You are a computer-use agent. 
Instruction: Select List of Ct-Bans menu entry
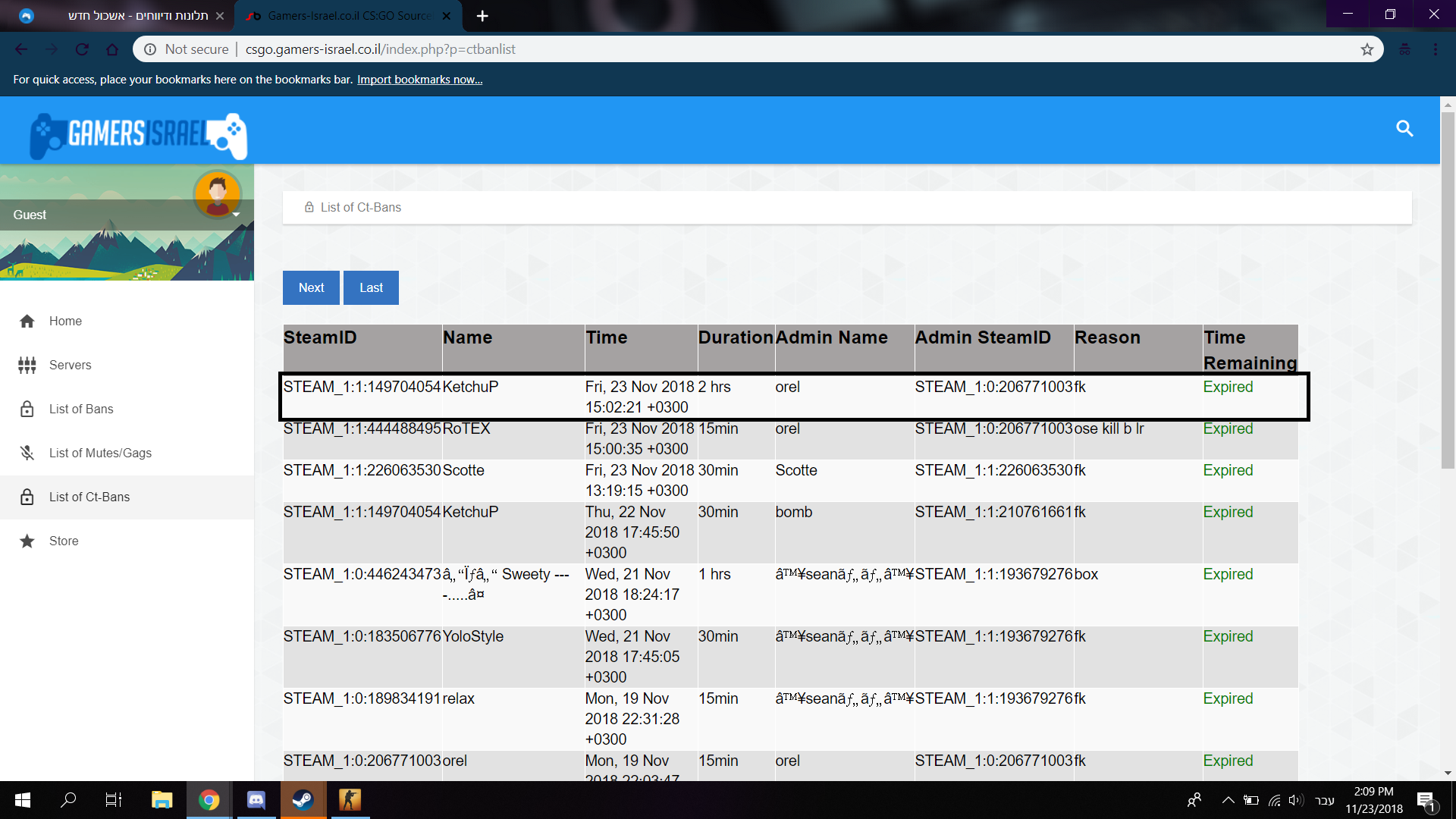pyautogui.click(x=89, y=497)
